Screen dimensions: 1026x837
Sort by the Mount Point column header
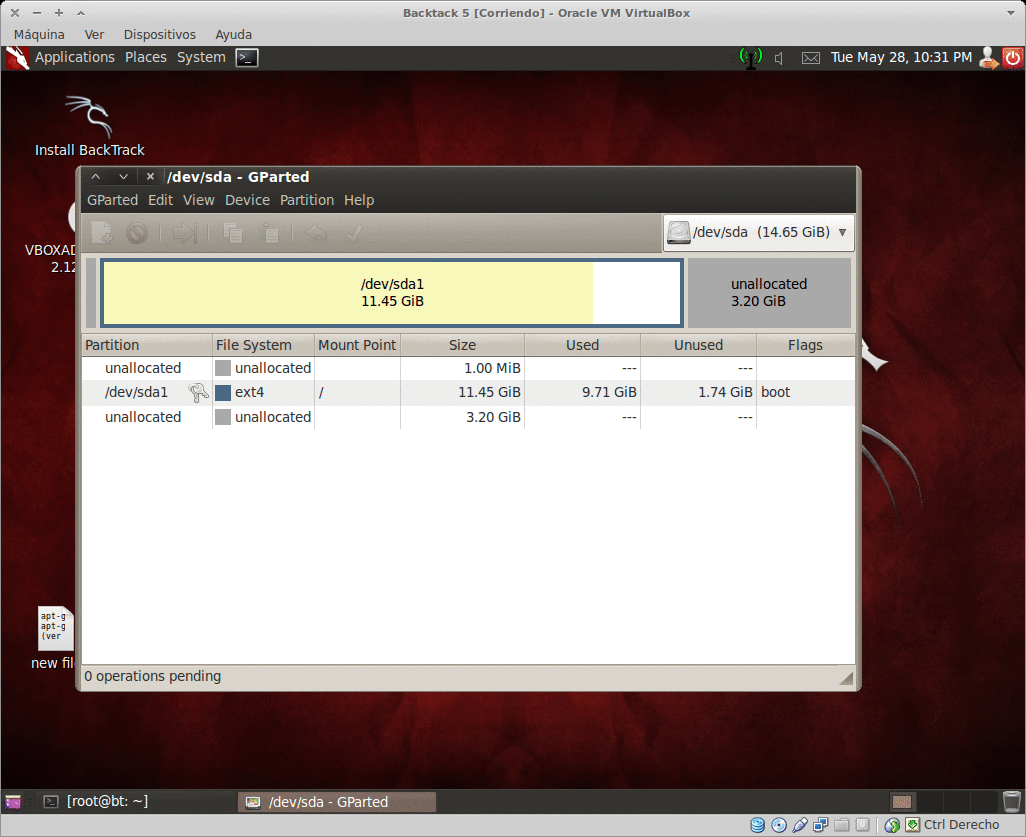pos(357,345)
